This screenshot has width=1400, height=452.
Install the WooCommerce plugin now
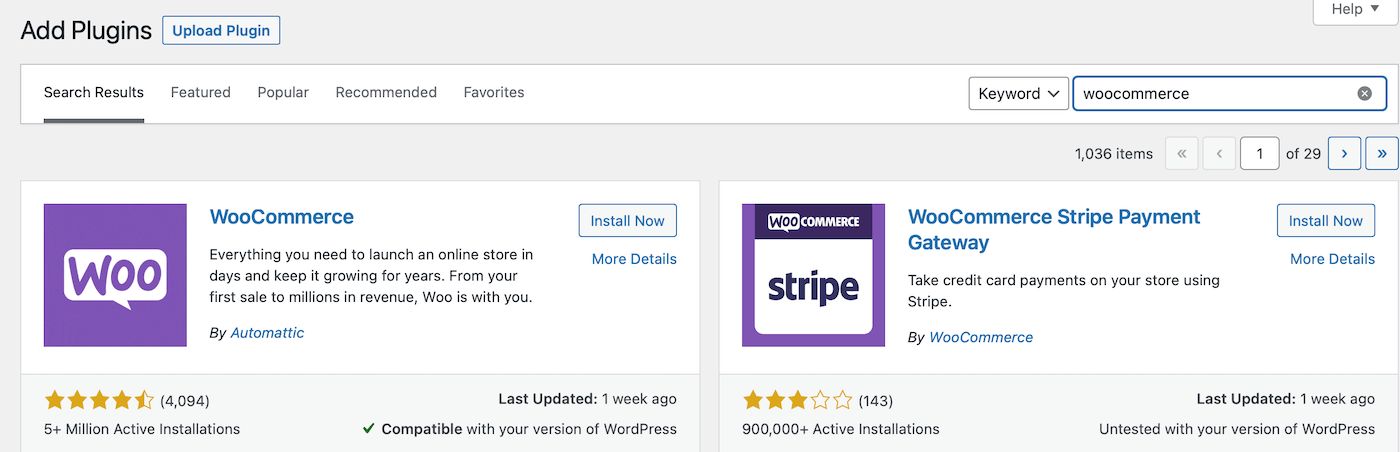[x=627, y=221]
